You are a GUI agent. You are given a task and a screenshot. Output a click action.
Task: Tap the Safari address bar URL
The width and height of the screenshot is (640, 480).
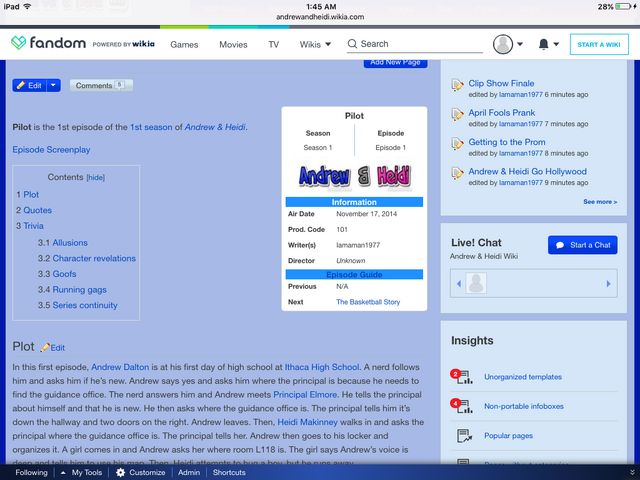pos(320,17)
